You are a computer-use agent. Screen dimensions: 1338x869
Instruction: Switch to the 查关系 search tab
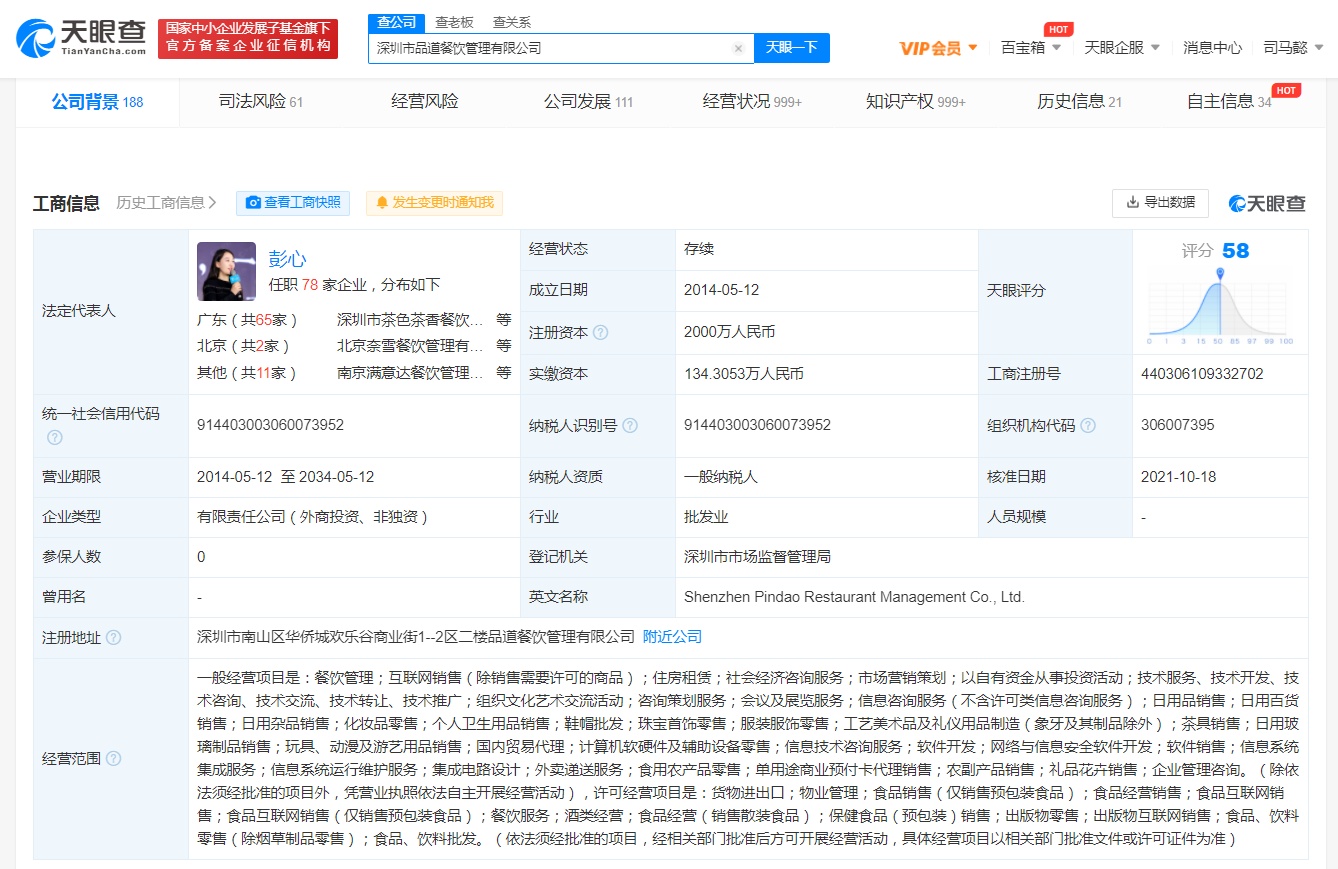512,22
